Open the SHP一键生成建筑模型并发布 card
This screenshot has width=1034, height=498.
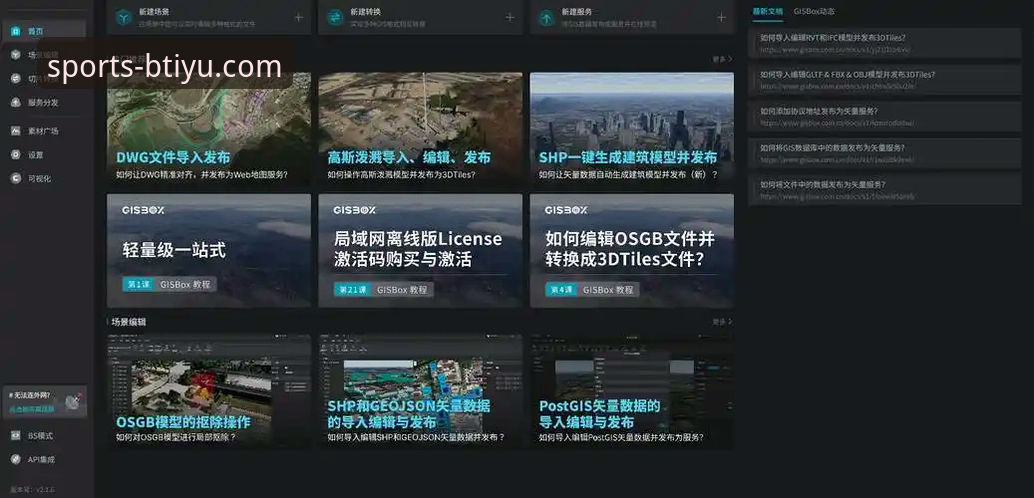click(632, 128)
